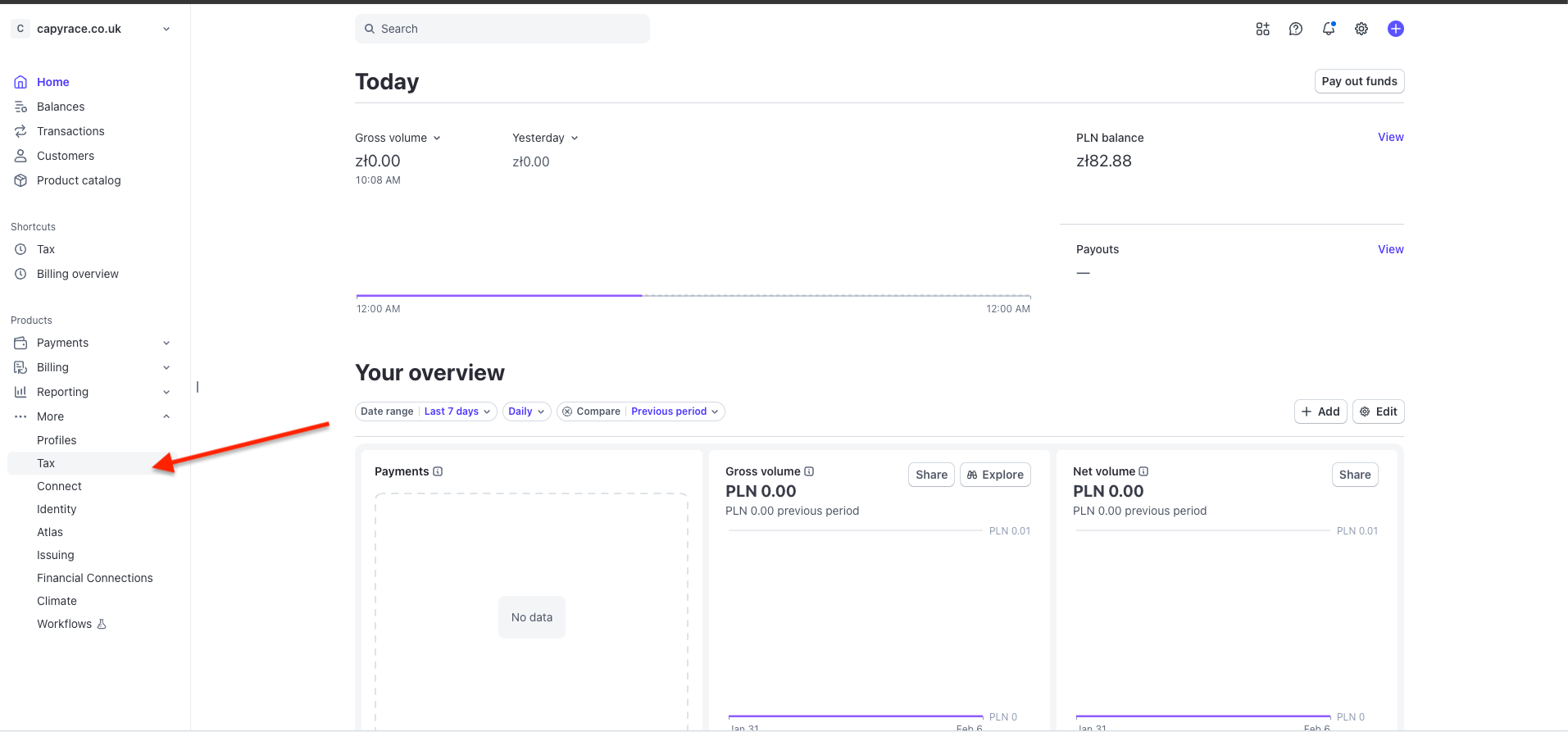Click View link next to PLN balance
The image size is (1568, 732).
pyautogui.click(x=1390, y=137)
